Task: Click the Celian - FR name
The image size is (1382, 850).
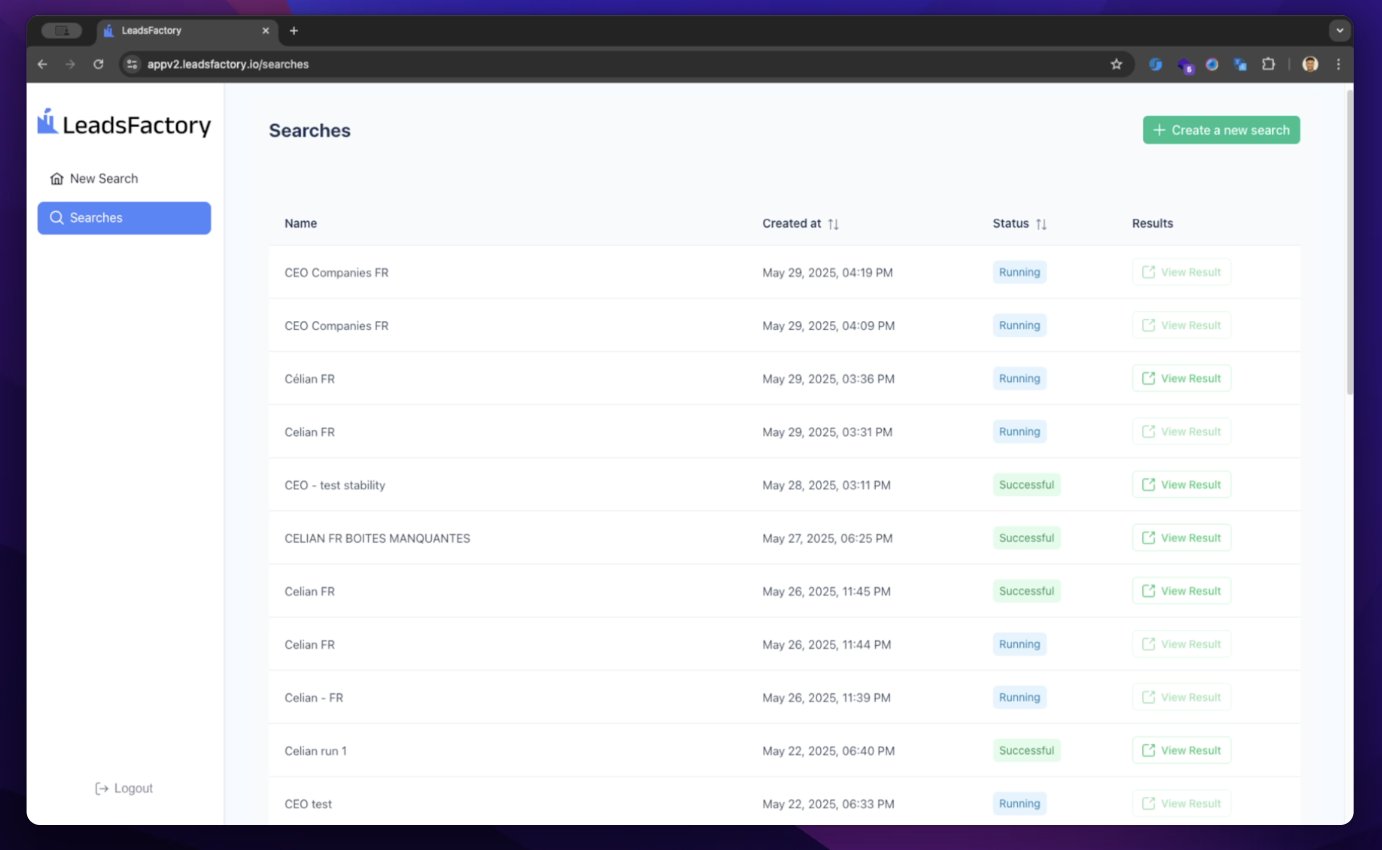Action: [314, 698]
